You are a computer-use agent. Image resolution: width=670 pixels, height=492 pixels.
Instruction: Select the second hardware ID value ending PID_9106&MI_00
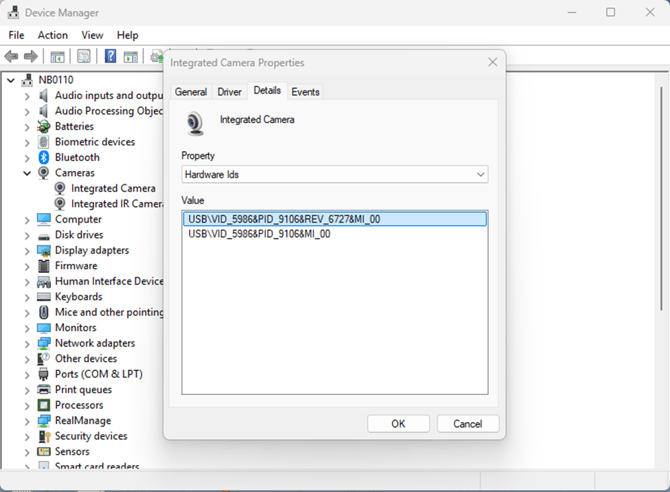(259, 234)
